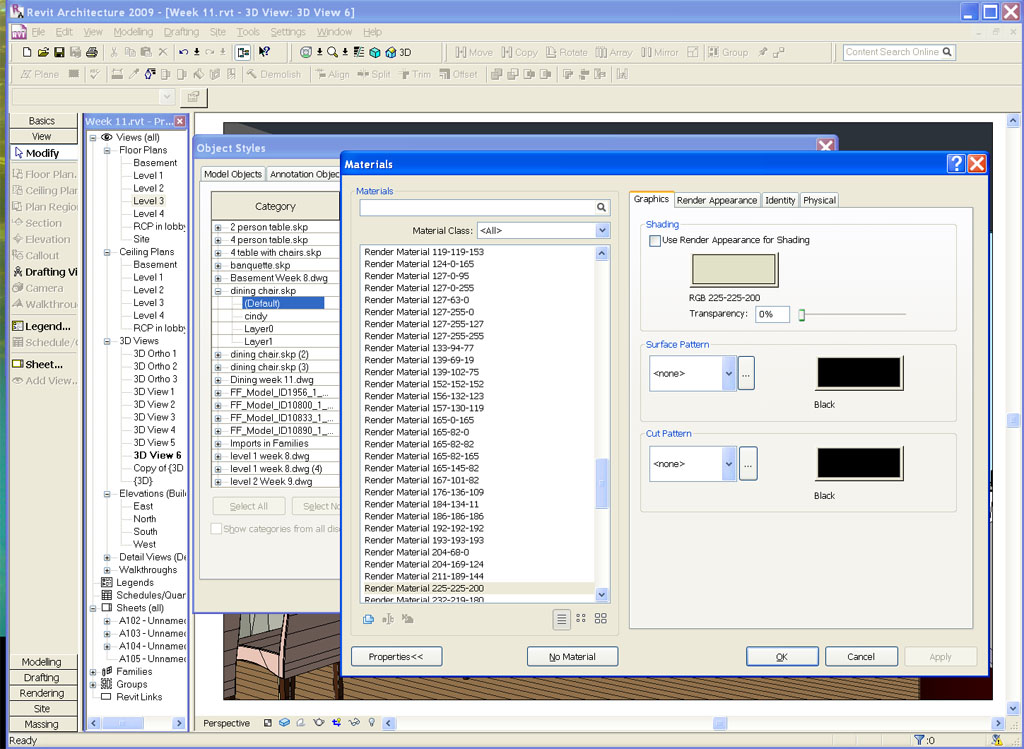Image resolution: width=1024 pixels, height=749 pixels.
Task: Open the Tools menu
Action: [247, 32]
